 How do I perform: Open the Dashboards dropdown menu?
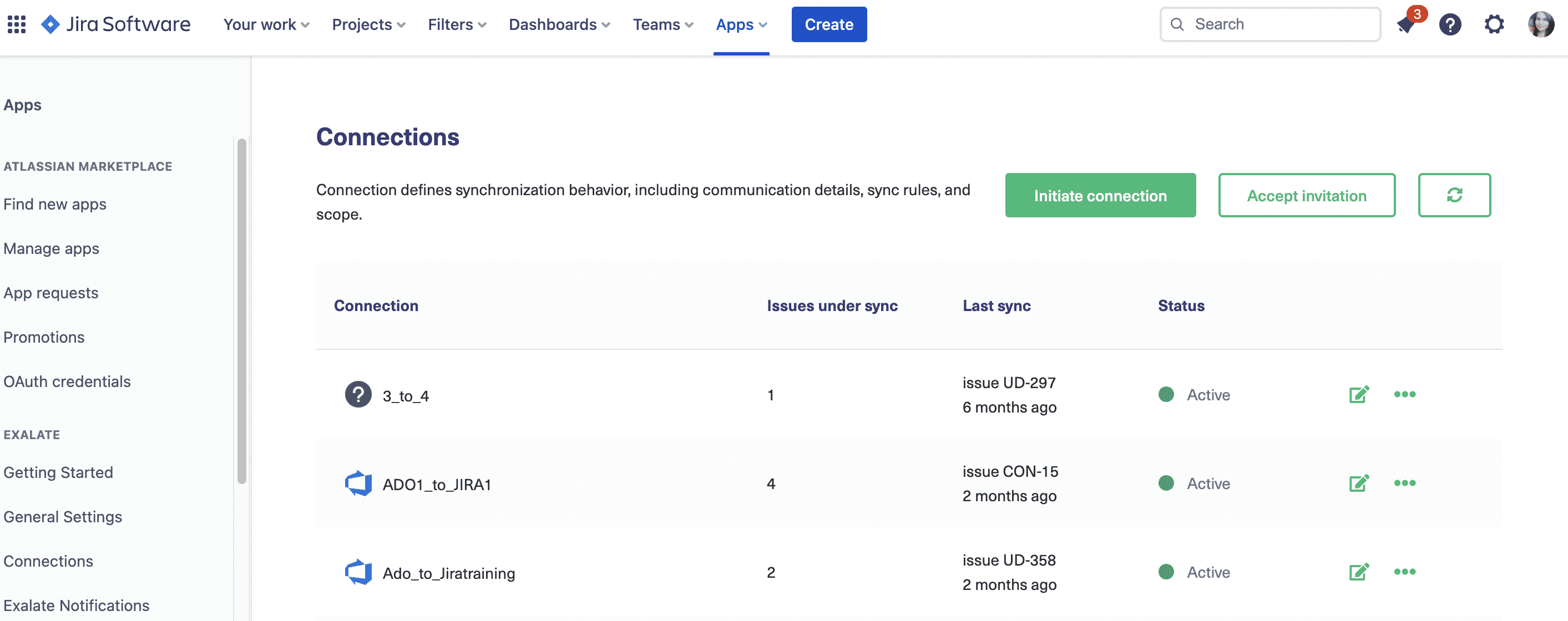coord(559,24)
